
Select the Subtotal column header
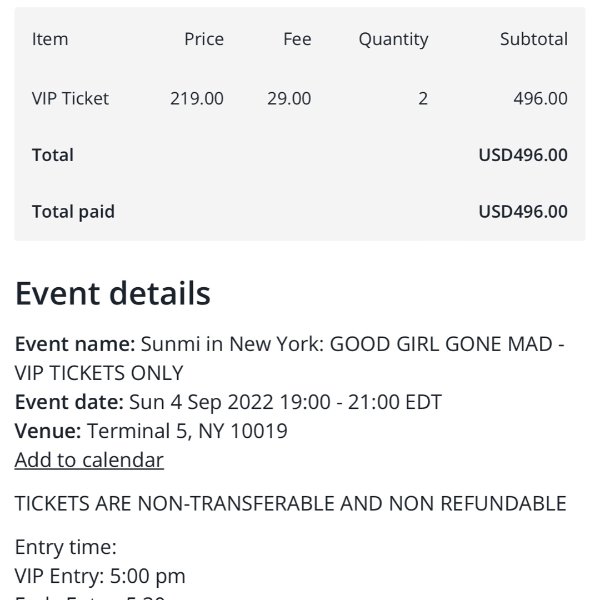click(x=534, y=39)
